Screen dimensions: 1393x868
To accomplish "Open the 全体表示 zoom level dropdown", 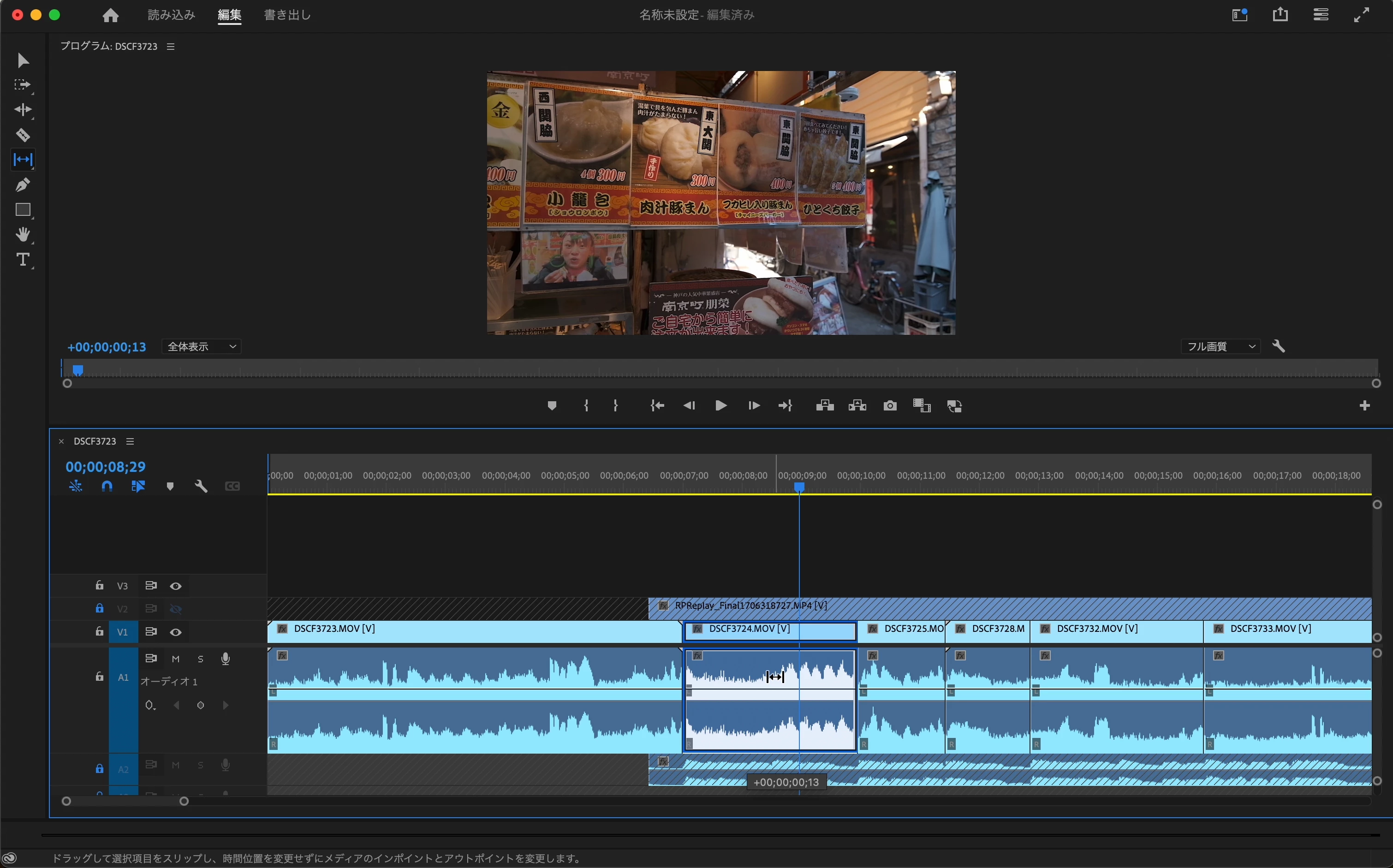I will tap(201, 347).
